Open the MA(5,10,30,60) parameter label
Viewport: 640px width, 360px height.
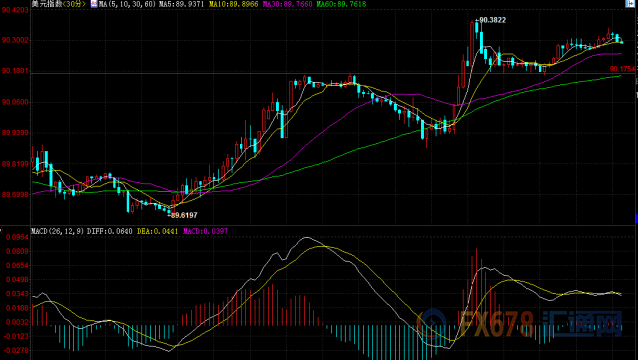tap(128, 4)
